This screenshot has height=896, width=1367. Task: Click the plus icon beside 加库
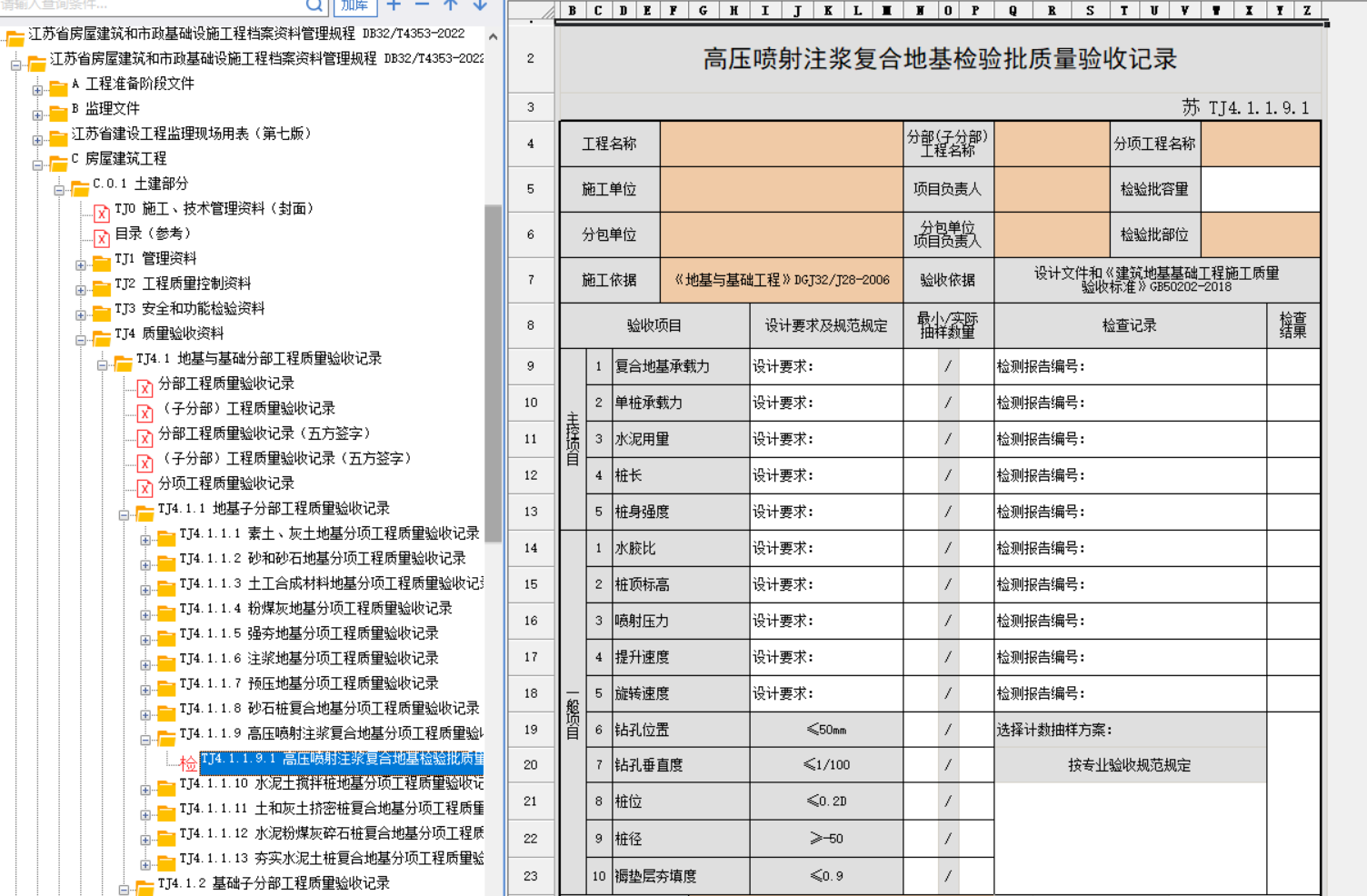pyautogui.click(x=394, y=5)
